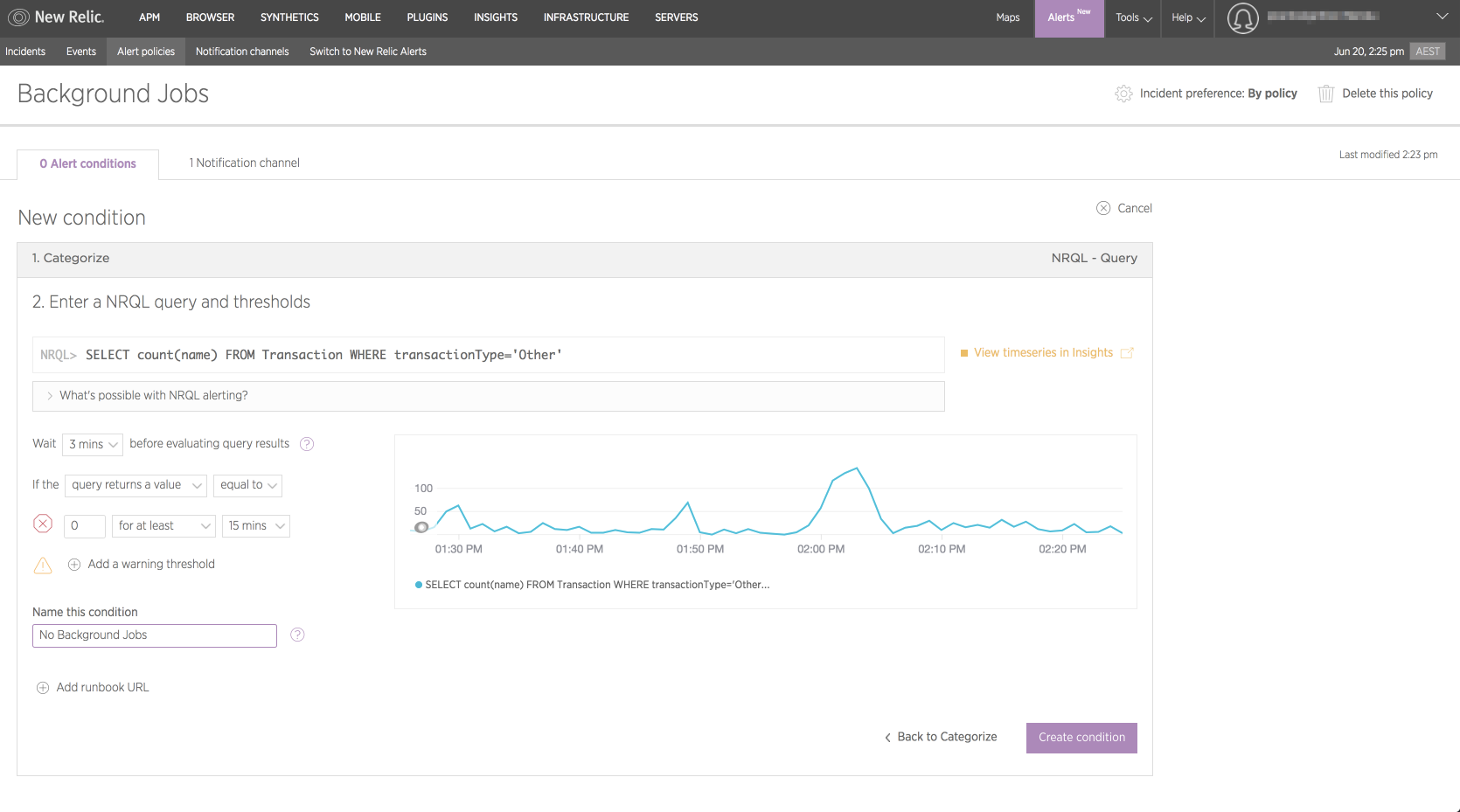
Task: Click the Background Jobs policy title
Action: (x=113, y=94)
